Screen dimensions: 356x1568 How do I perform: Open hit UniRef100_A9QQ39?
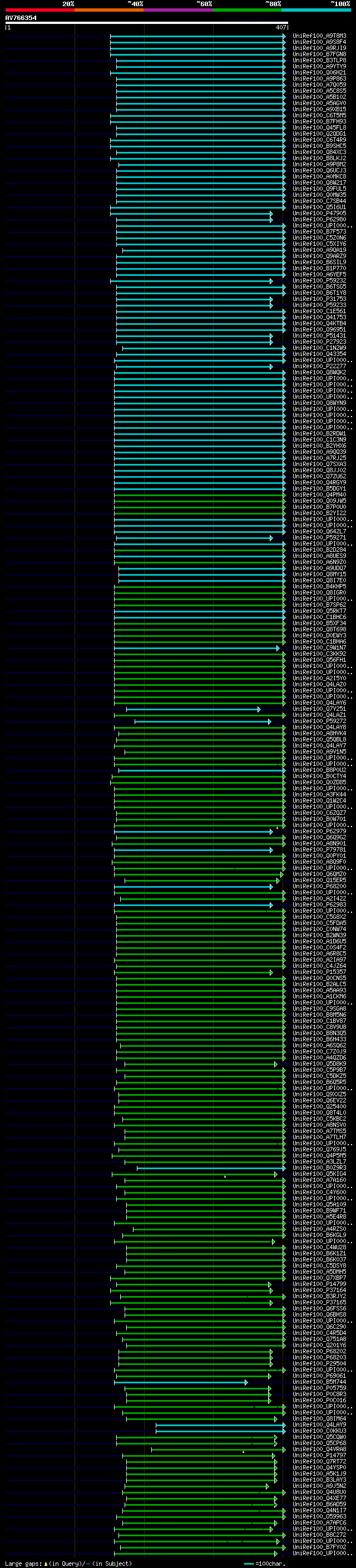click(319, 452)
